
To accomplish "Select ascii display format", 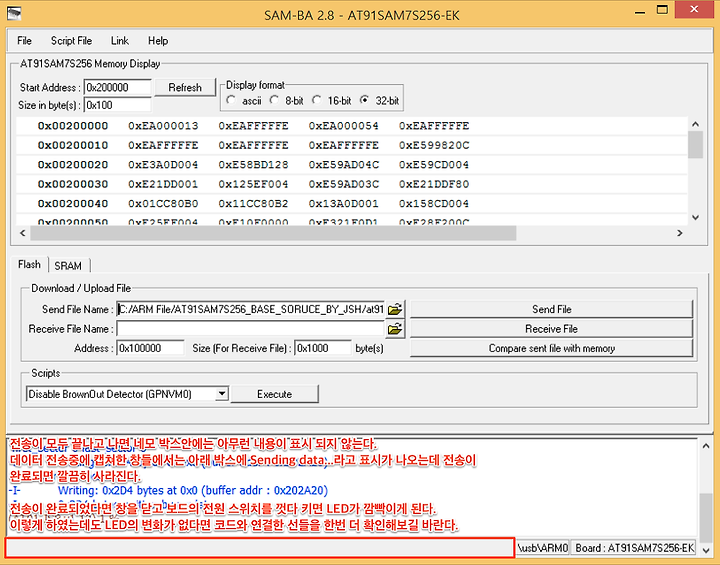I will (231, 100).
